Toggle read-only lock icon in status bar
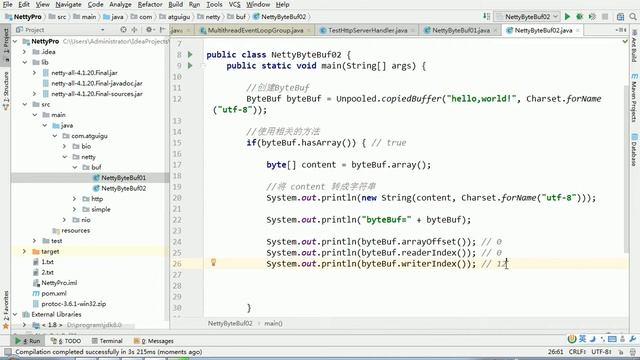The width and height of the screenshot is (640, 360). pos(621,352)
